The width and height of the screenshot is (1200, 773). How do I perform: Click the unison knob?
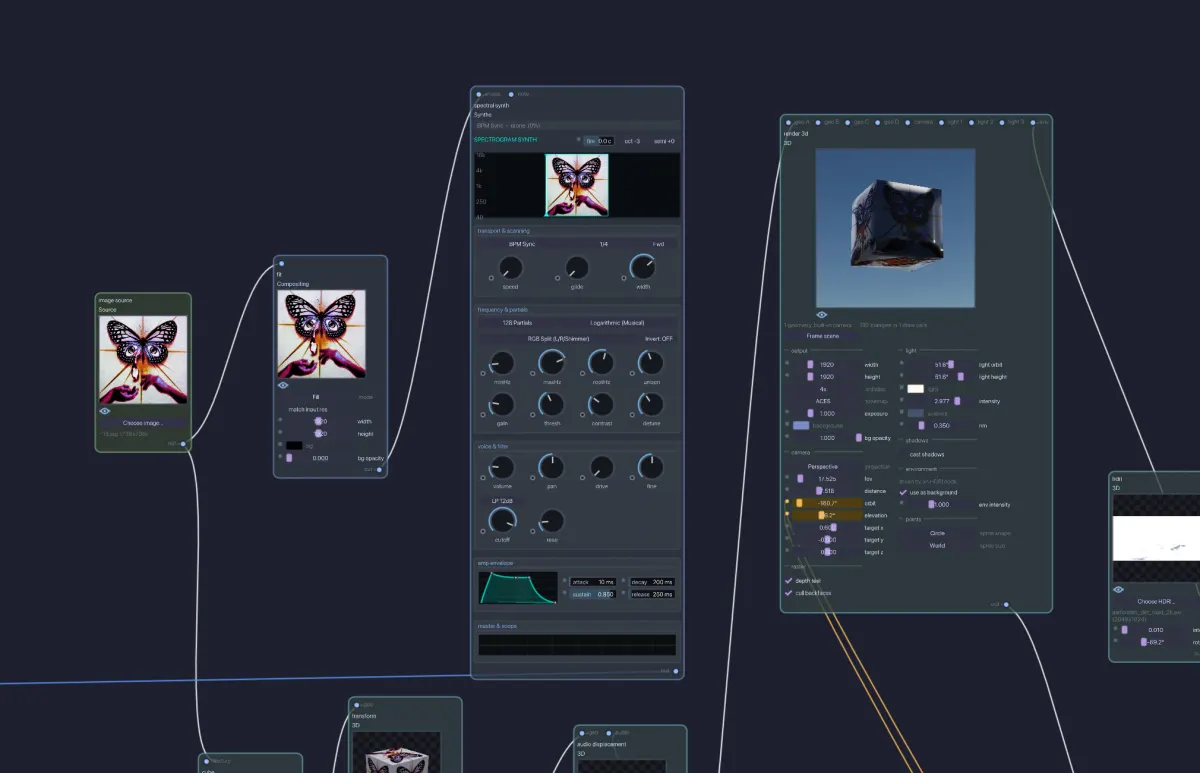point(651,363)
